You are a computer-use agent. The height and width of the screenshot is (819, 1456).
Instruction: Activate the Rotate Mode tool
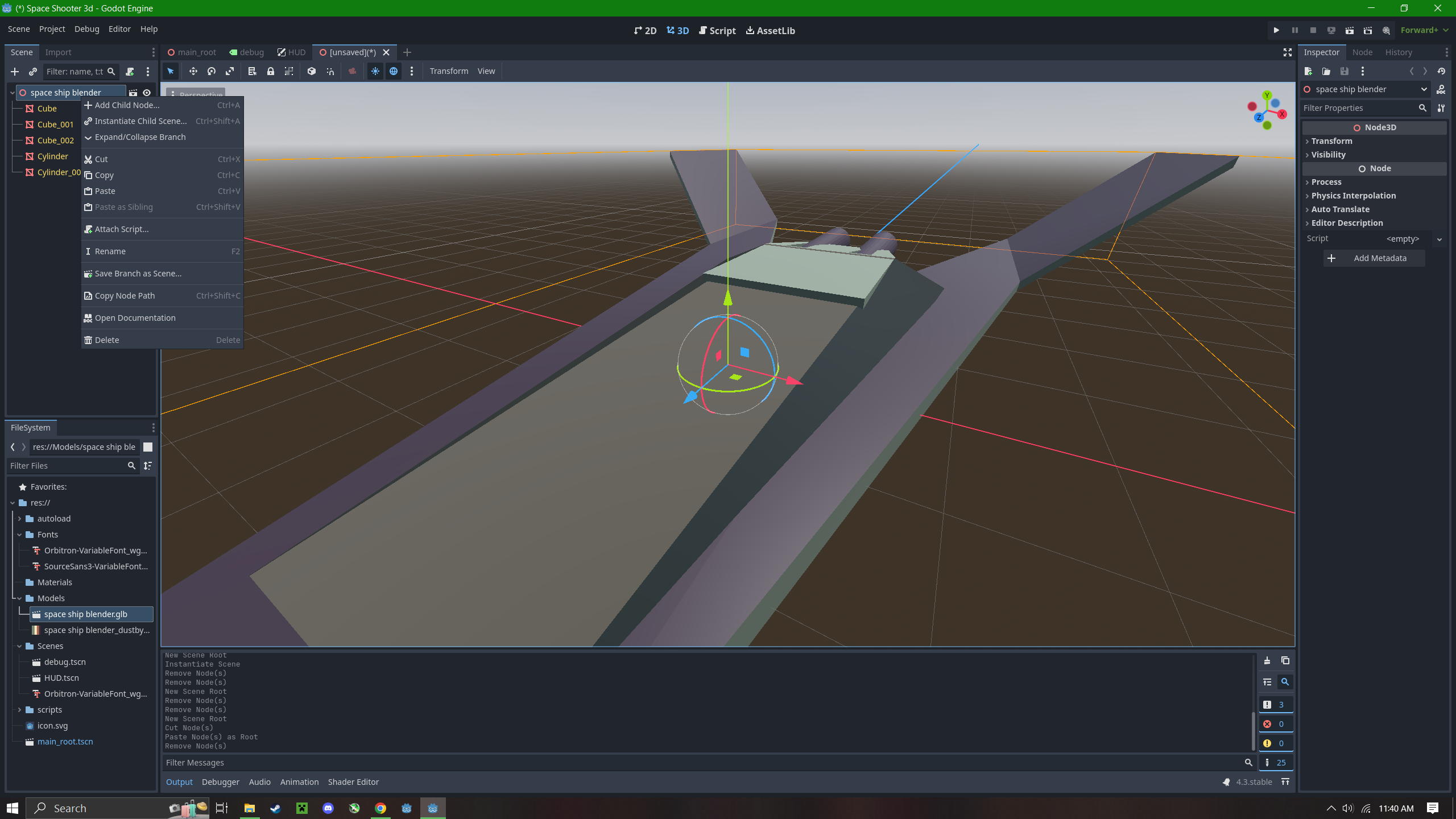(212, 71)
